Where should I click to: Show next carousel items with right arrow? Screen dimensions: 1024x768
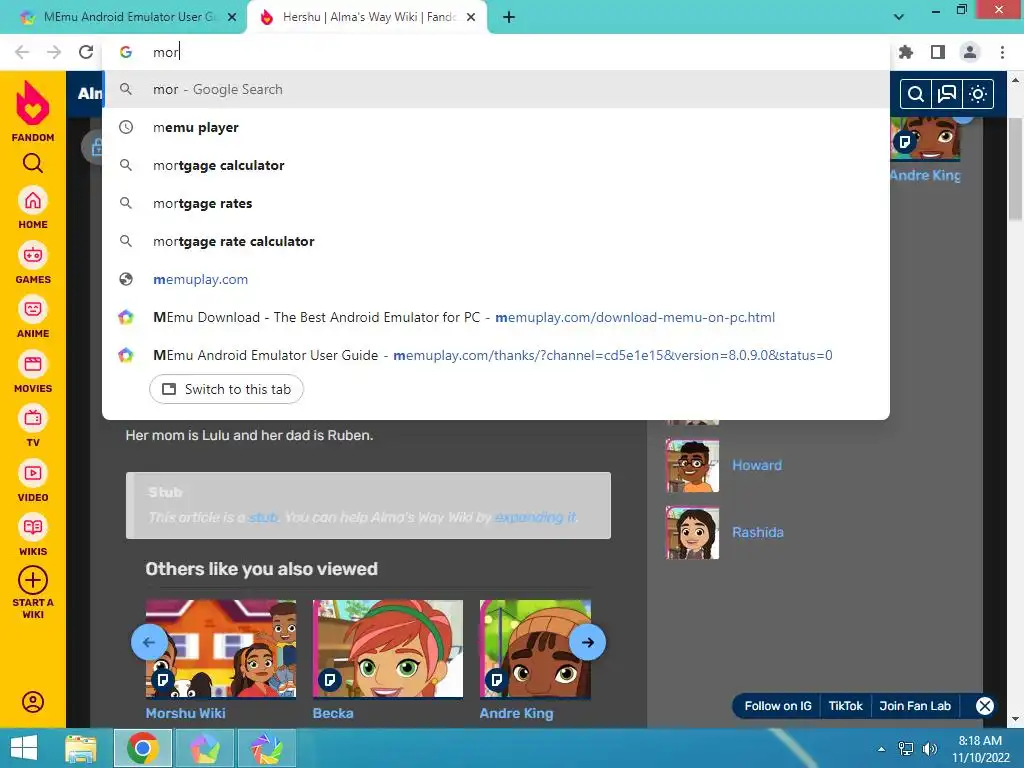587,642
